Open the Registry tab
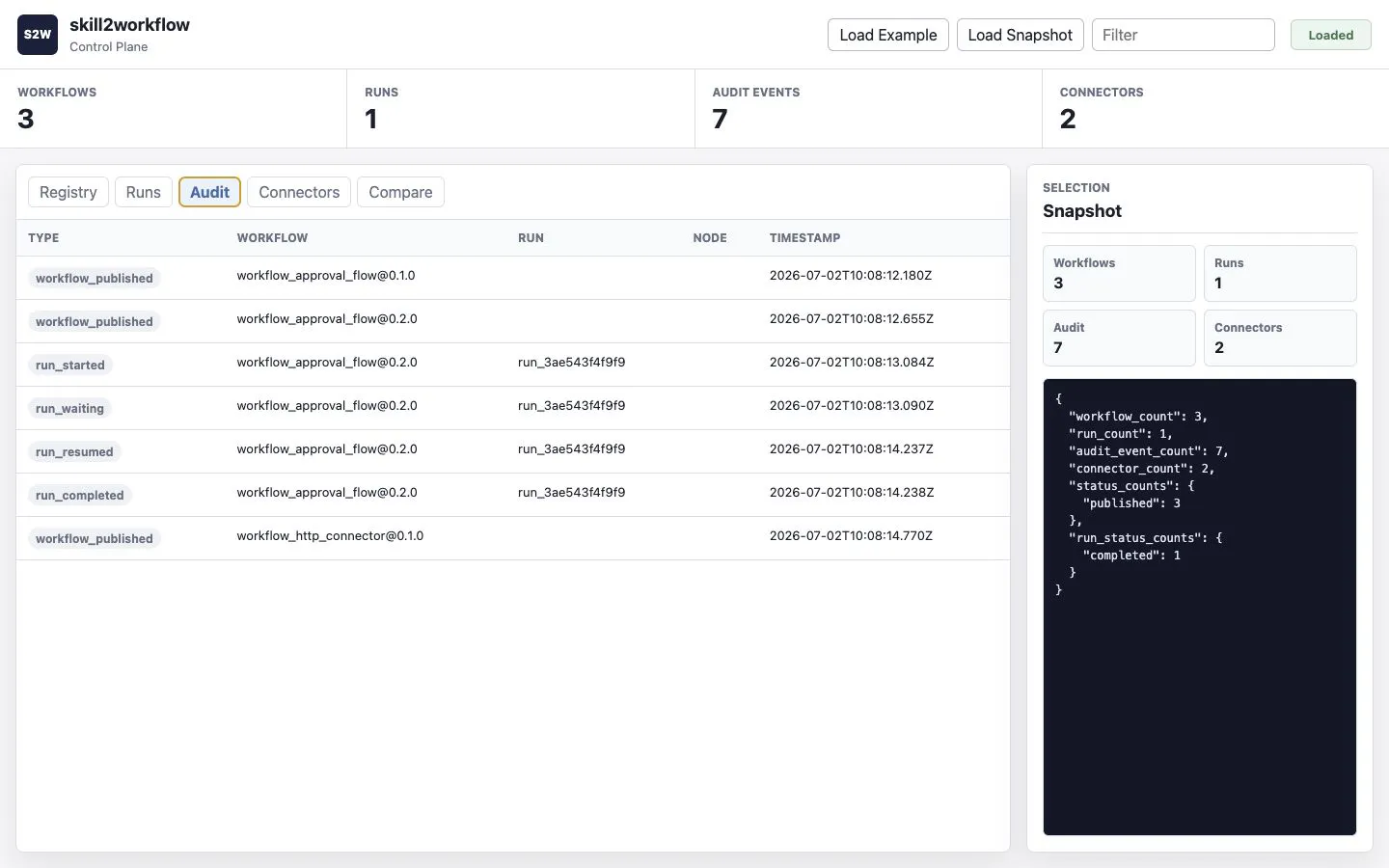The width and height of the screenshot is (1389, 868). pos(68,192)
